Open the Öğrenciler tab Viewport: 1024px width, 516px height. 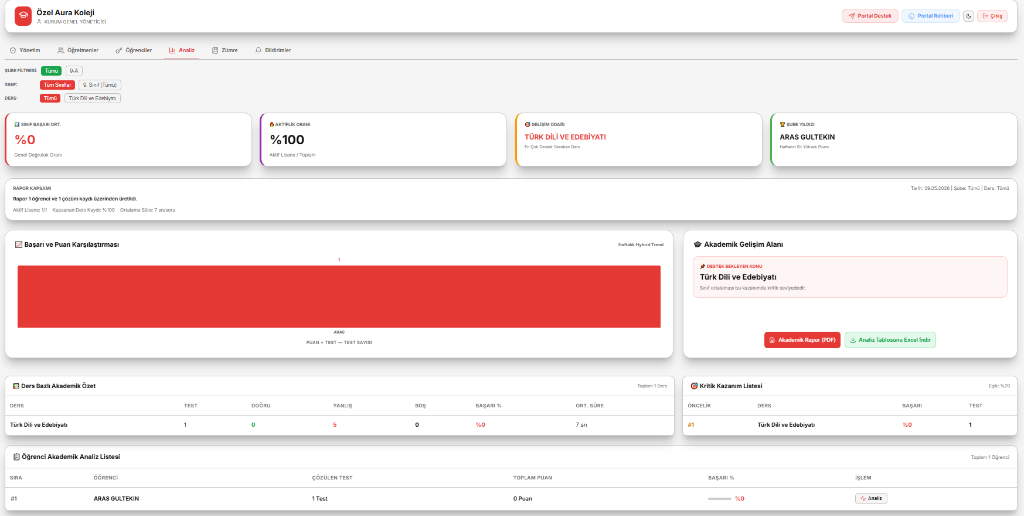pyautogui.click(x=134, y=50)
